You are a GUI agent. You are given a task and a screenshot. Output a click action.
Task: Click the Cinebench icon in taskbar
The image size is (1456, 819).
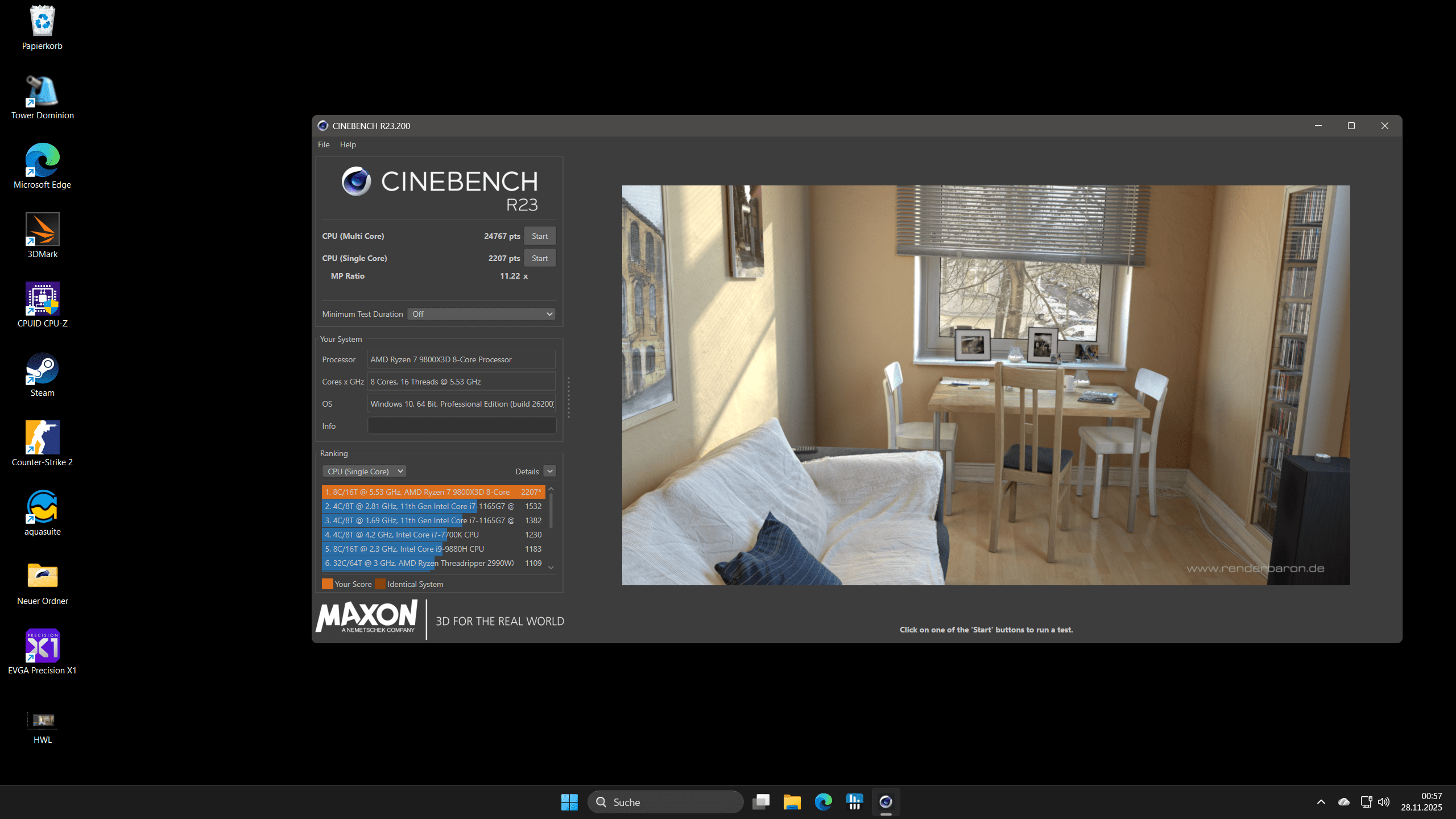pos(886,802)
